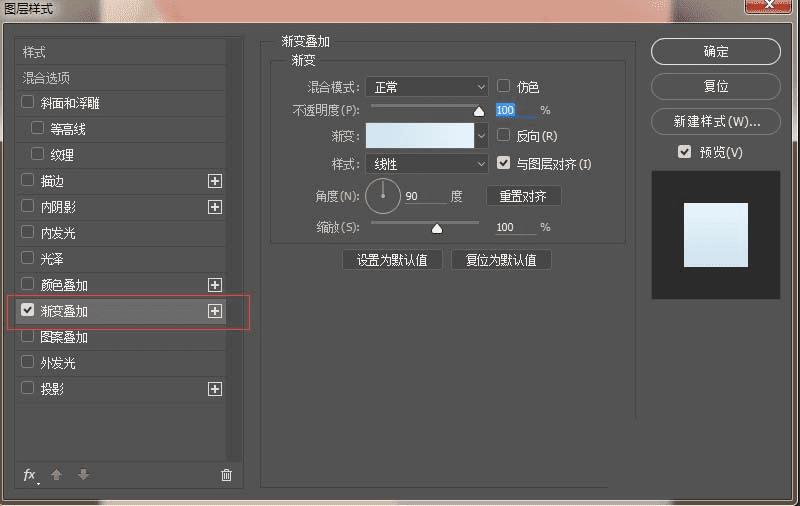Enable the 内发光 checkbox
The image size is (800, 506).
[x=28, y=232]
